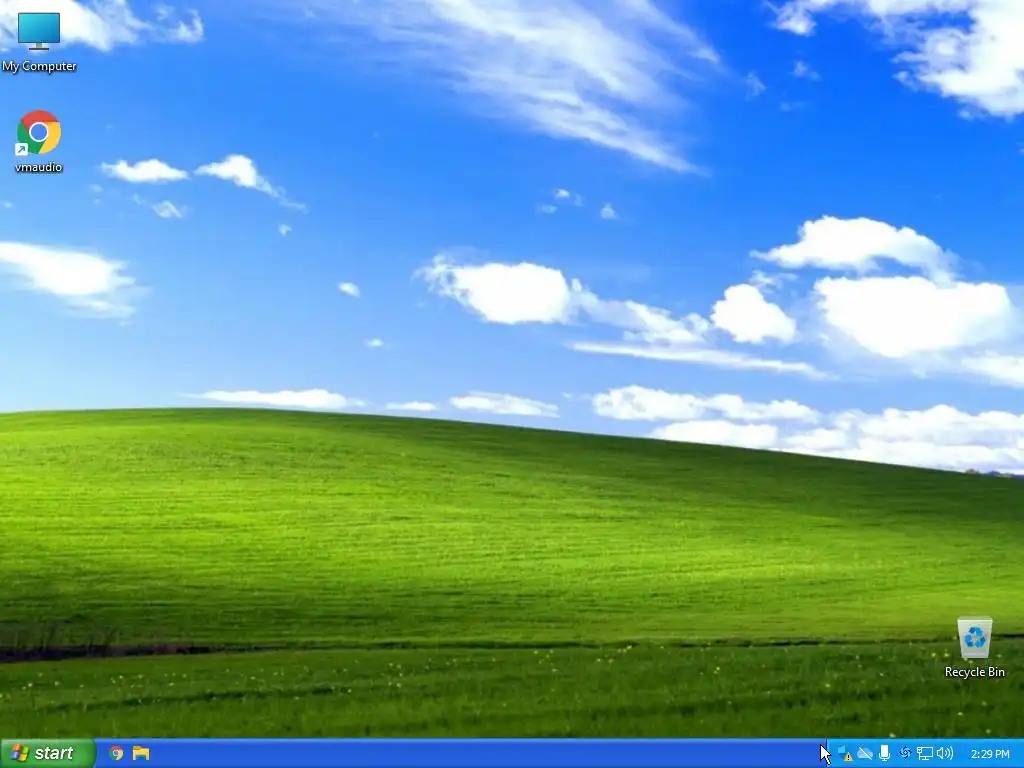The width and height of the screenshot is (1024, 768).
Task: Click the 'My Computer' icon label
Action: point(39,66)
